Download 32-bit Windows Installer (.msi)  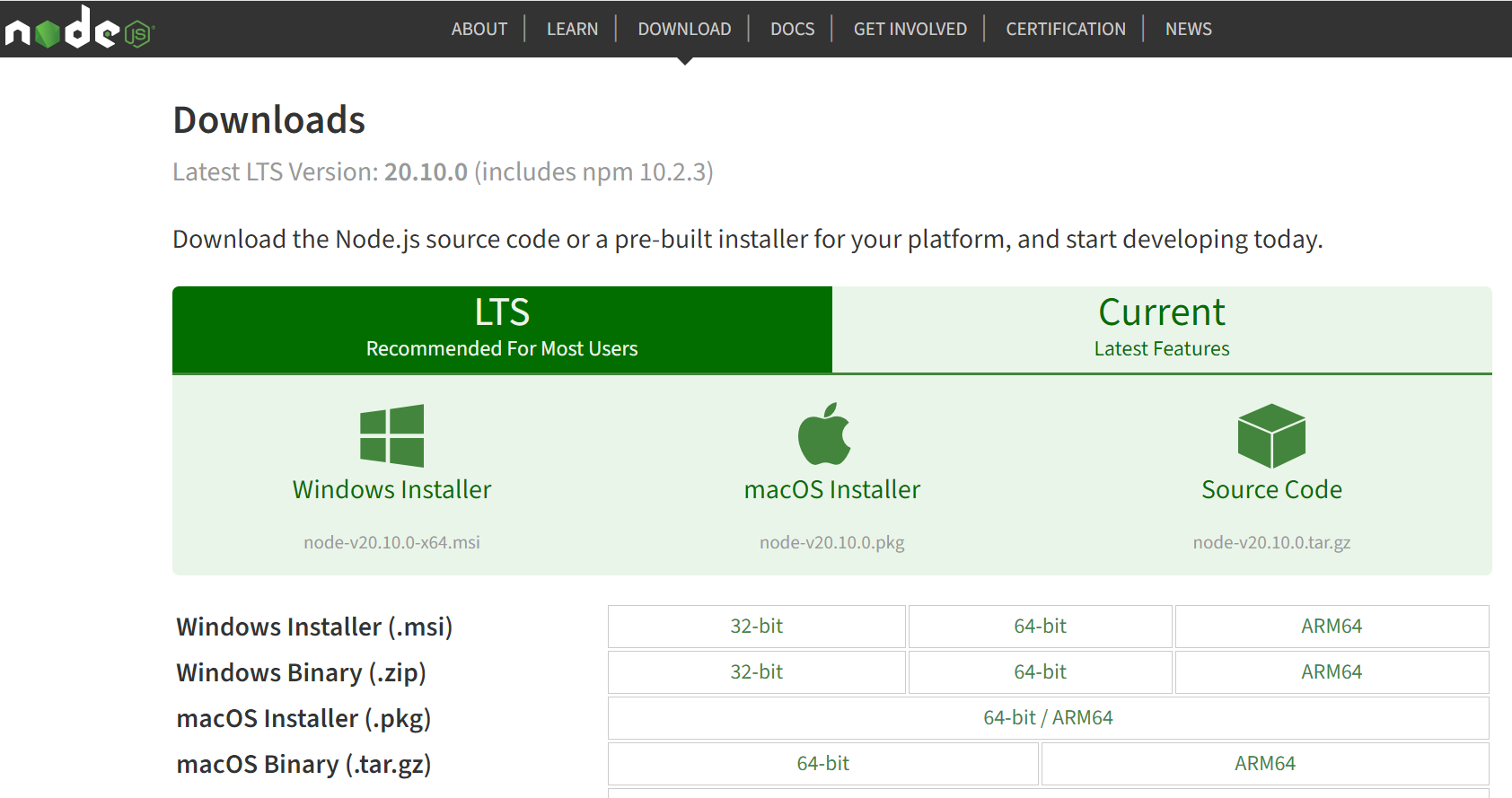point(756,627)
